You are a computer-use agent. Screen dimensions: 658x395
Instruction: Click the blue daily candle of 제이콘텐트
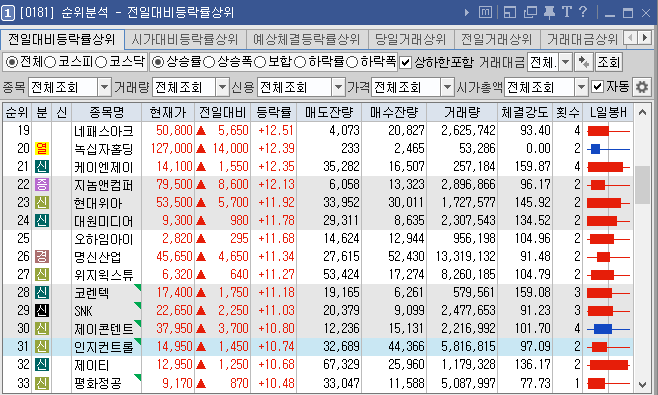point(608,329)
